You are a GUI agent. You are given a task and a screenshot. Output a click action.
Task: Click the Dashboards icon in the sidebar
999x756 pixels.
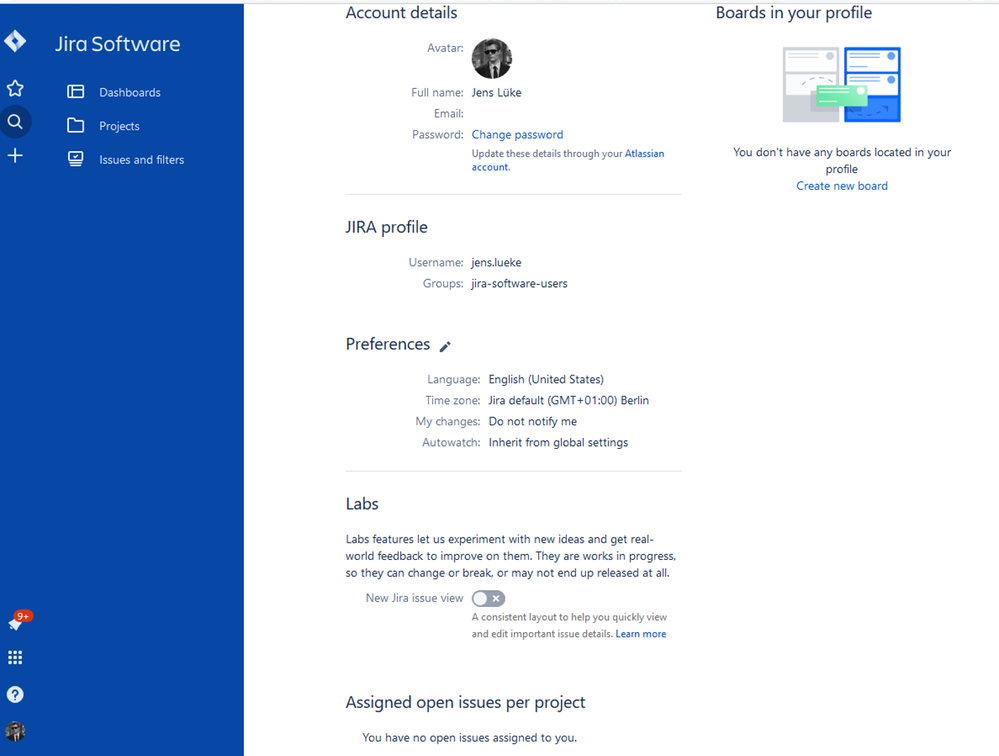(76, 92)
